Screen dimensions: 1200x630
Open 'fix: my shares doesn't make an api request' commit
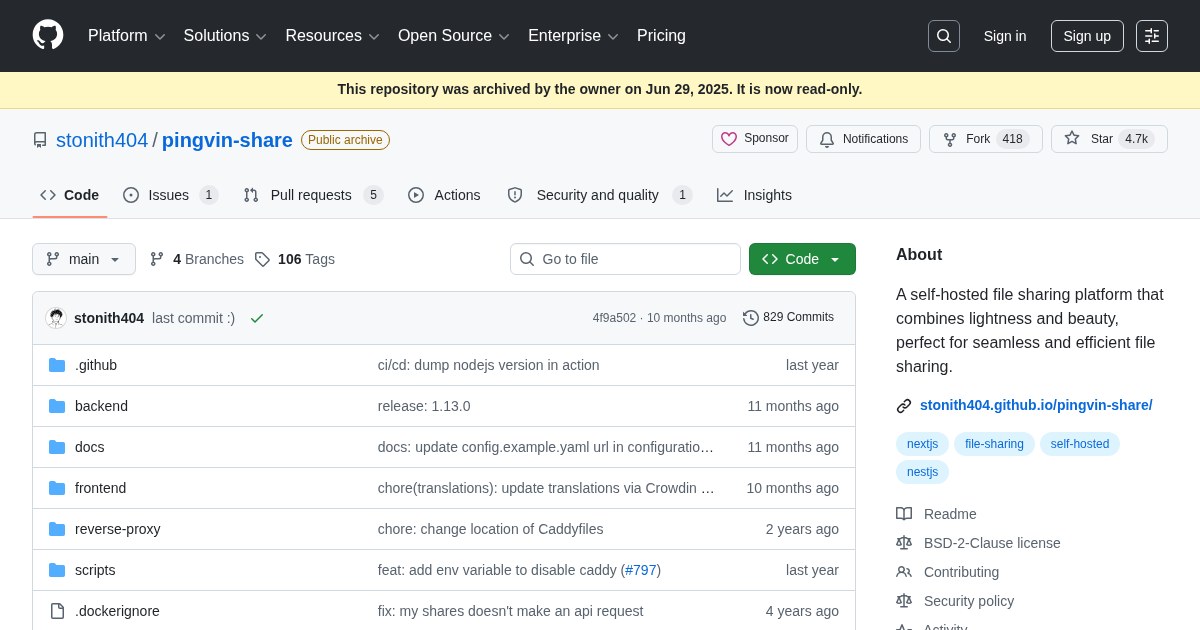tap(511, 611)
